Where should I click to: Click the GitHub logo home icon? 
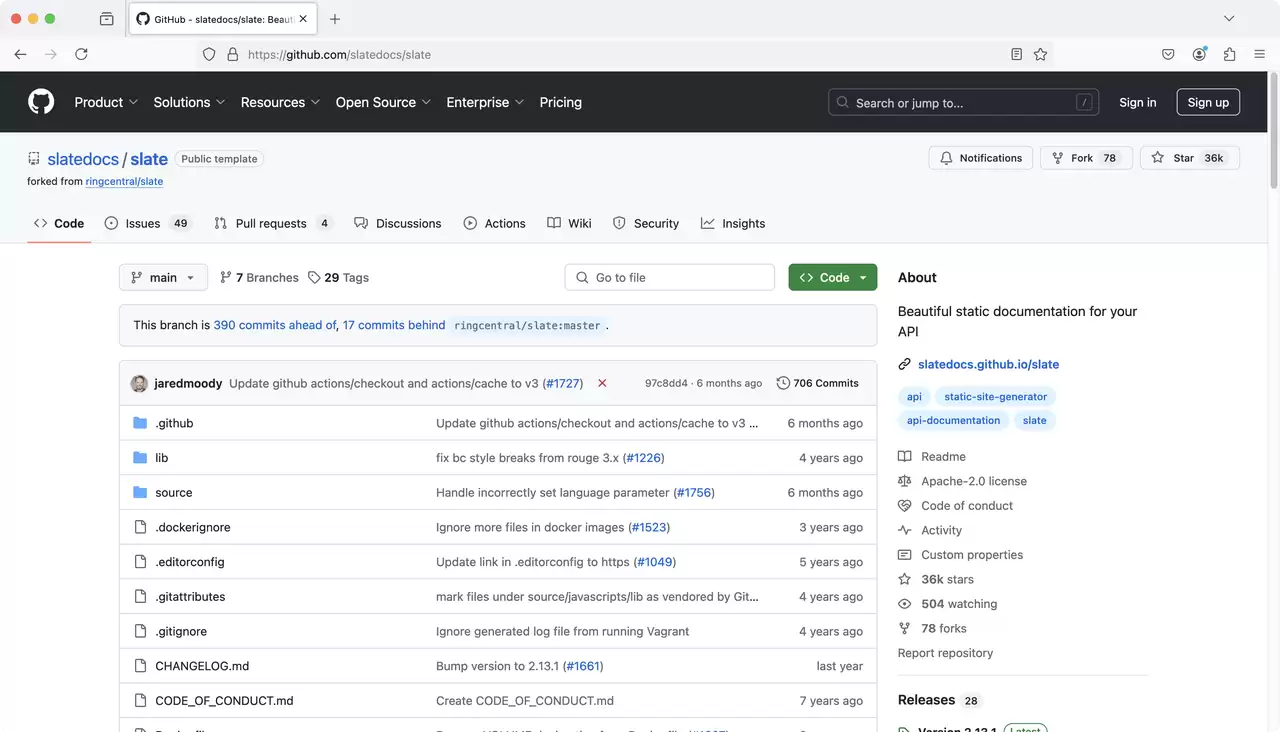point(41,102)
